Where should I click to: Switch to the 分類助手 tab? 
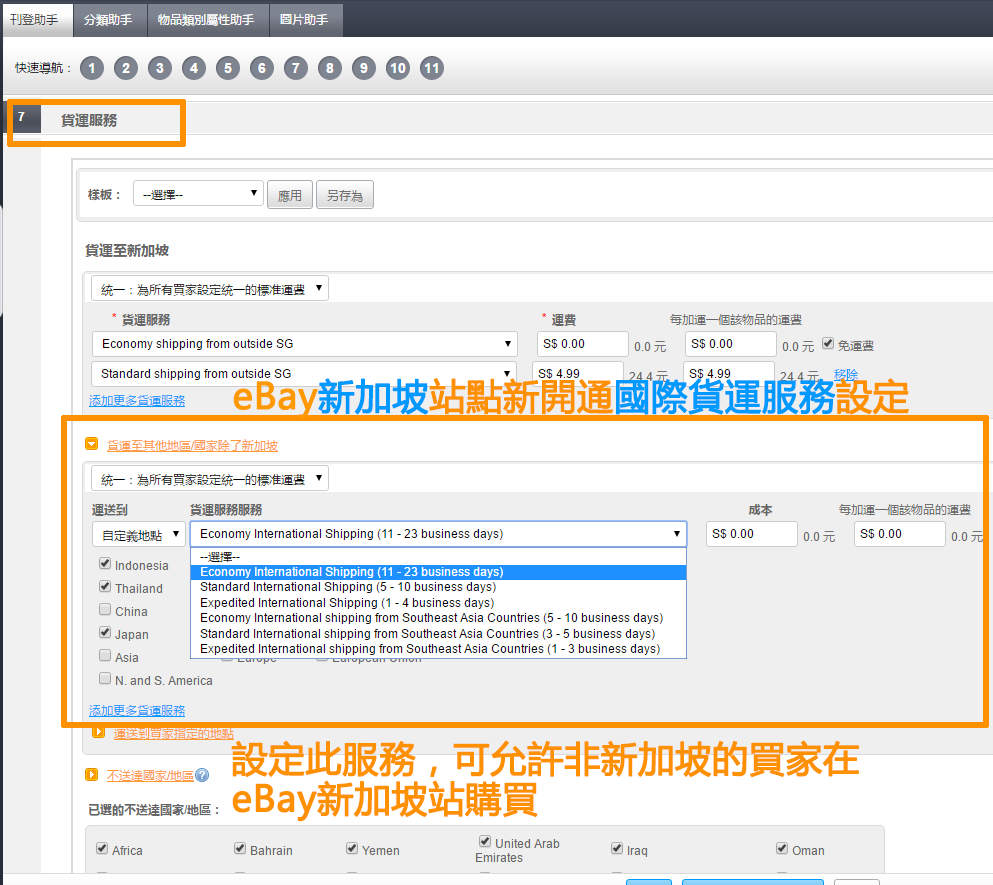[x=108, y=20]
